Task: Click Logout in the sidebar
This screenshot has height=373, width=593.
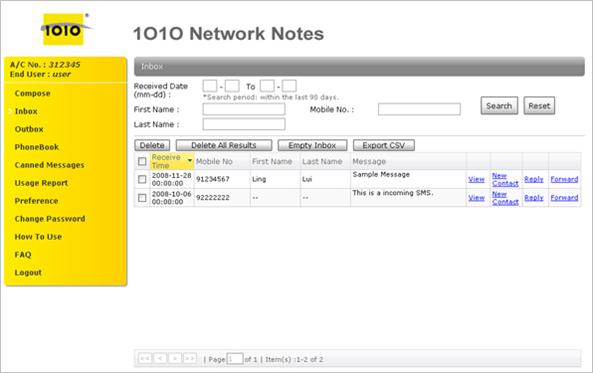Action: pyautogui.click(x=28, y=272)
